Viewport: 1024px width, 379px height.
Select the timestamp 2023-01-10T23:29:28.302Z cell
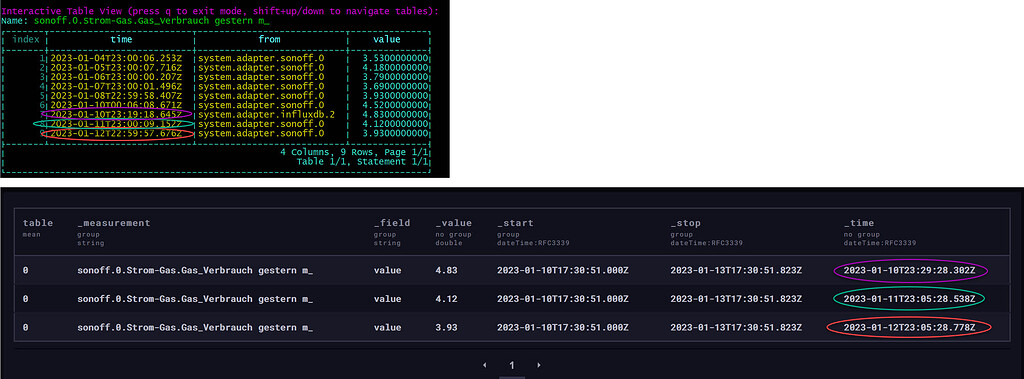click(x=909, y=271)
